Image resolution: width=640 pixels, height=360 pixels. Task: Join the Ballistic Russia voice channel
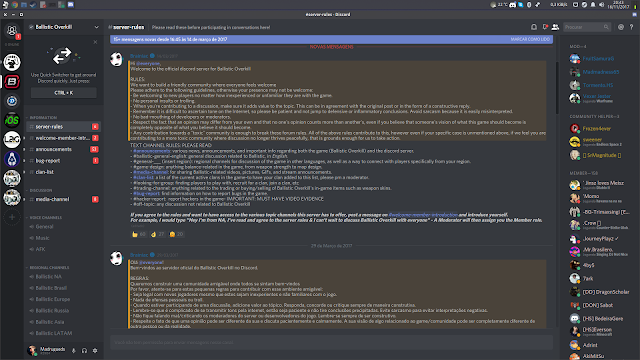(x=63, y=311)
